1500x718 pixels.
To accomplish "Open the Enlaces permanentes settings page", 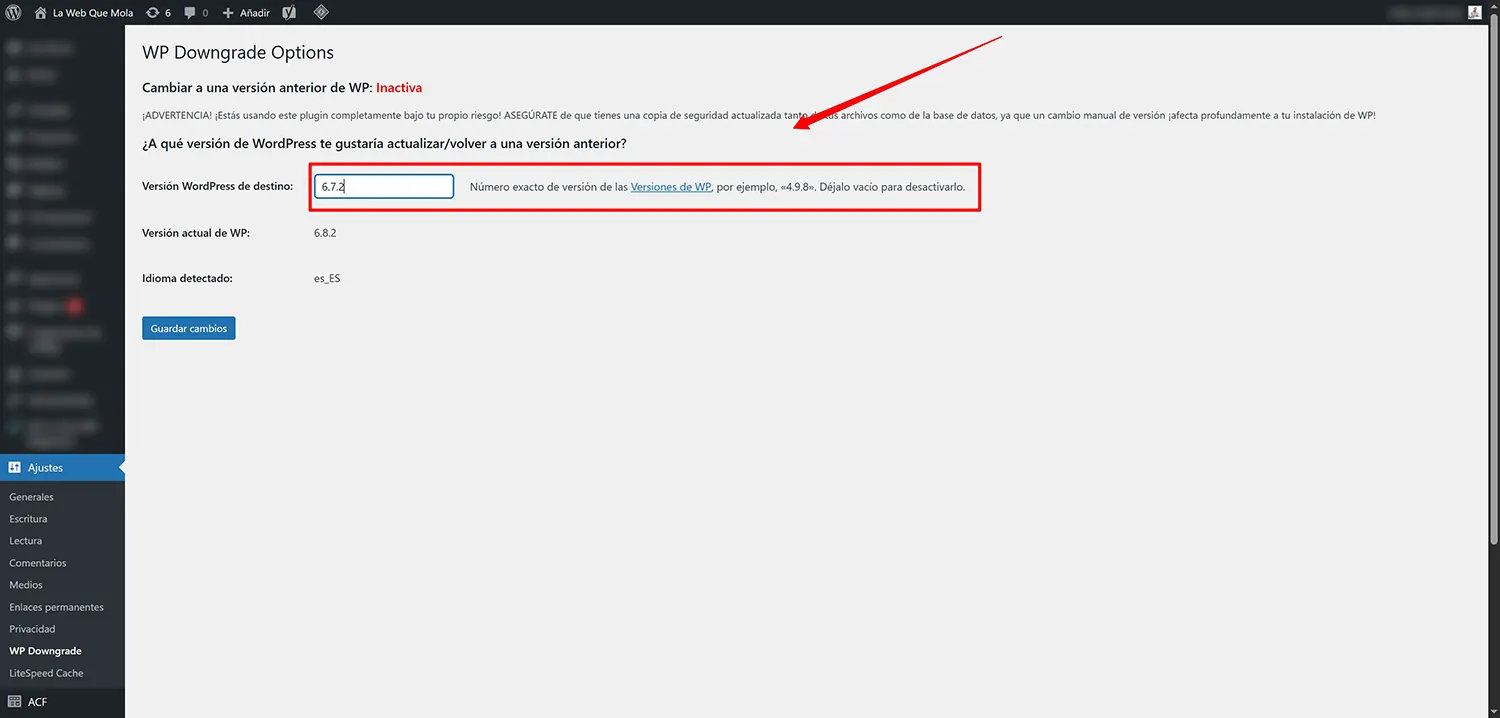I will pos(57,606).
